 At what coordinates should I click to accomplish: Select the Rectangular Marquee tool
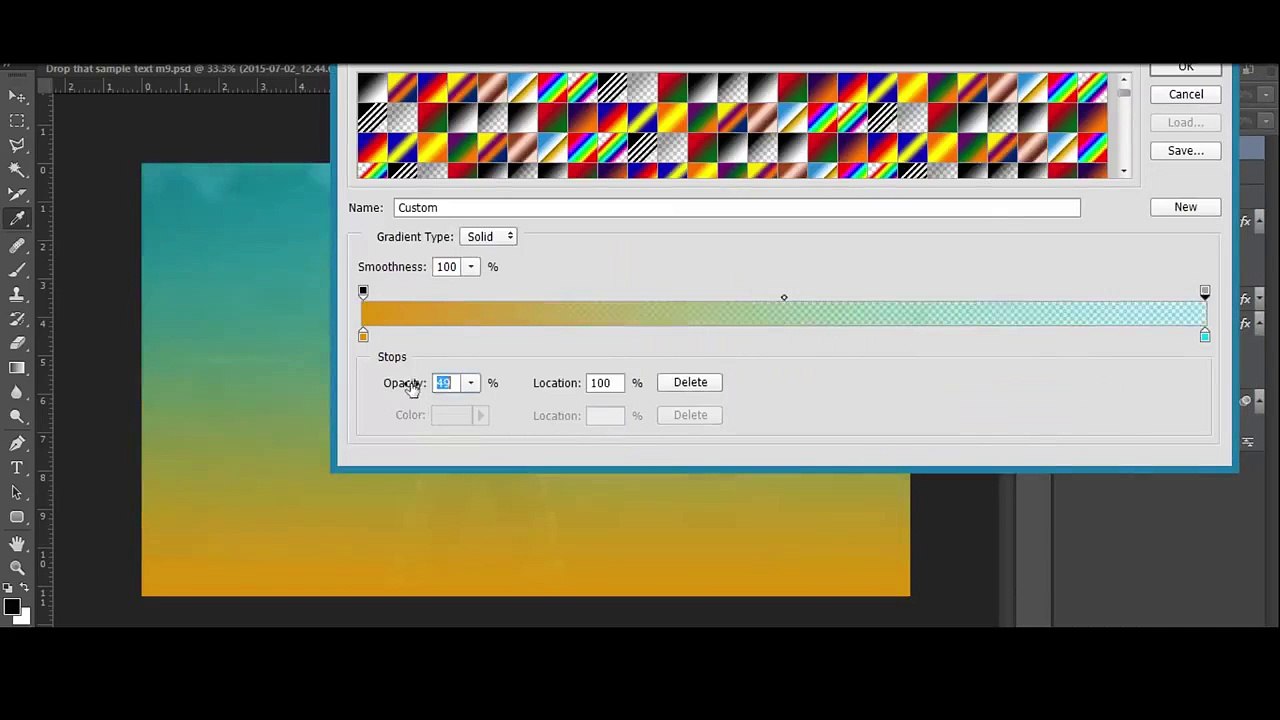pyautogui.click(x=17, y=121)
